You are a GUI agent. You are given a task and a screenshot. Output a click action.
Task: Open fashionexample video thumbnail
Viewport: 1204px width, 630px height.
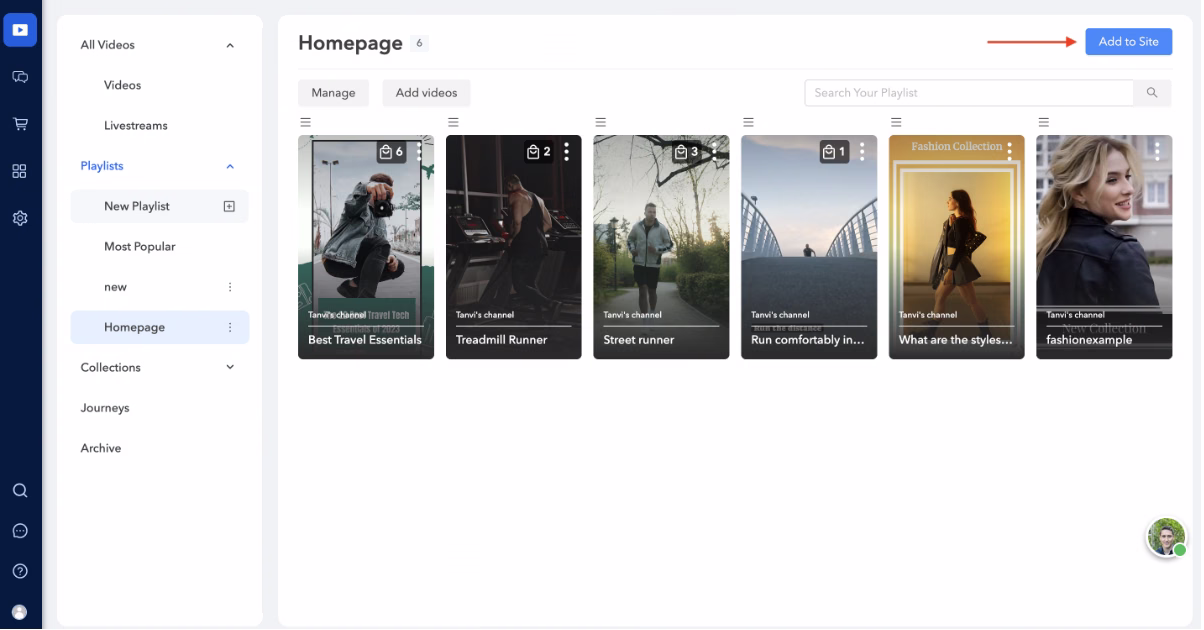pyautogui.click(x=1104, y=247)
